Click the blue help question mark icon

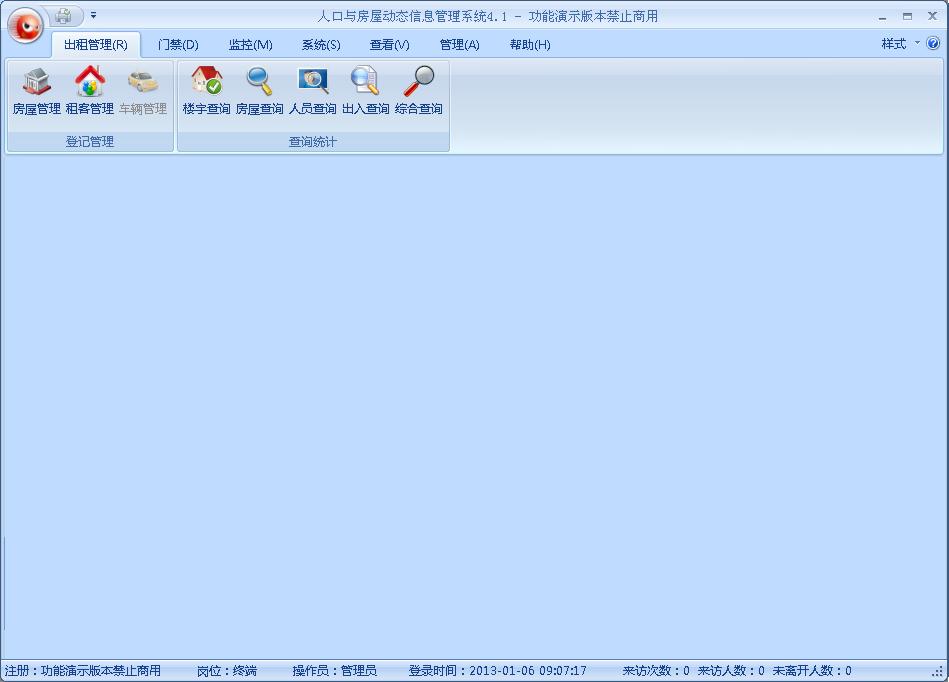coord(933,43)
